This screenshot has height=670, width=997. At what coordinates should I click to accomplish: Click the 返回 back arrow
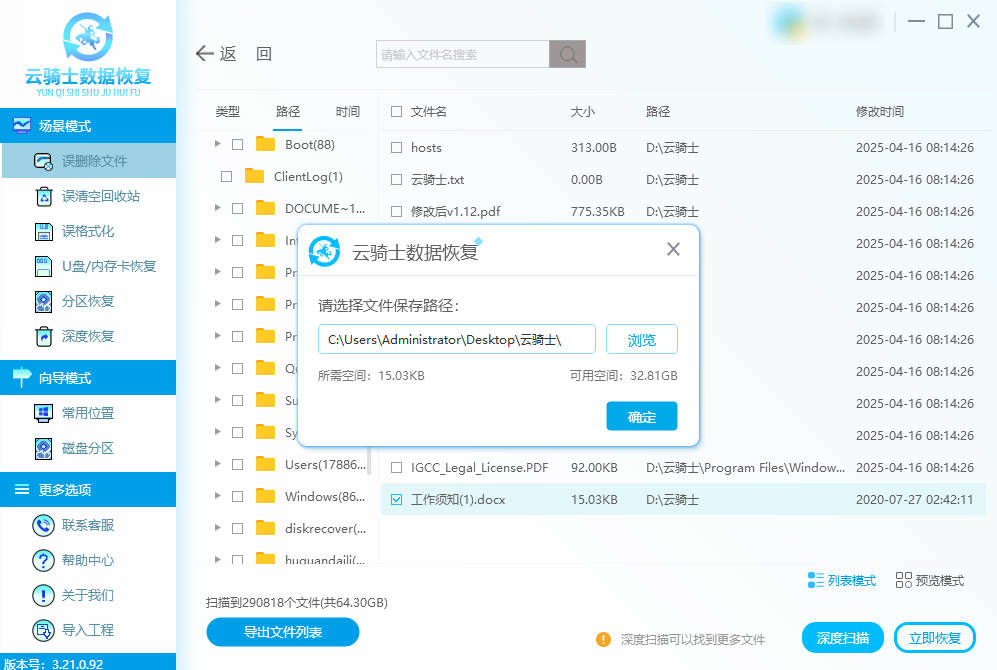click(x=205, y=53)
